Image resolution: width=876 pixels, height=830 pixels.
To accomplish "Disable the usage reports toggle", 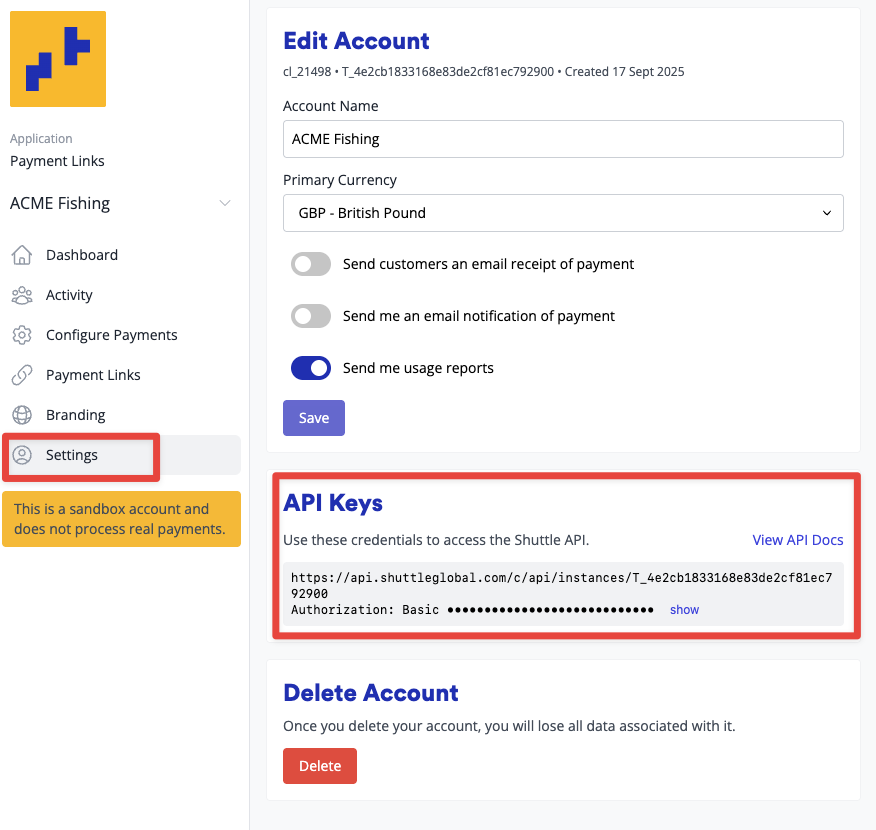I will [x=311, y=368].
